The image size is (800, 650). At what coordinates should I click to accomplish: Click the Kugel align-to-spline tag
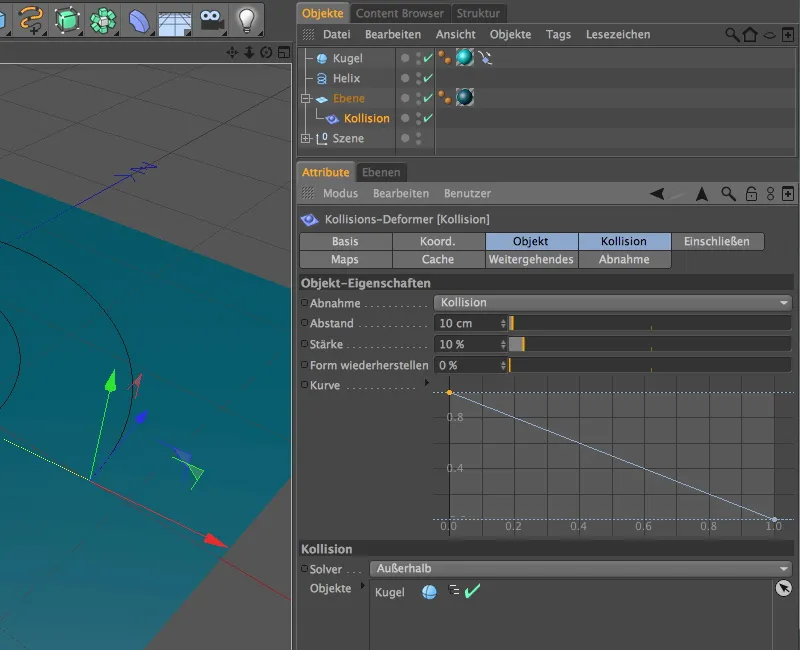point(485,57)
